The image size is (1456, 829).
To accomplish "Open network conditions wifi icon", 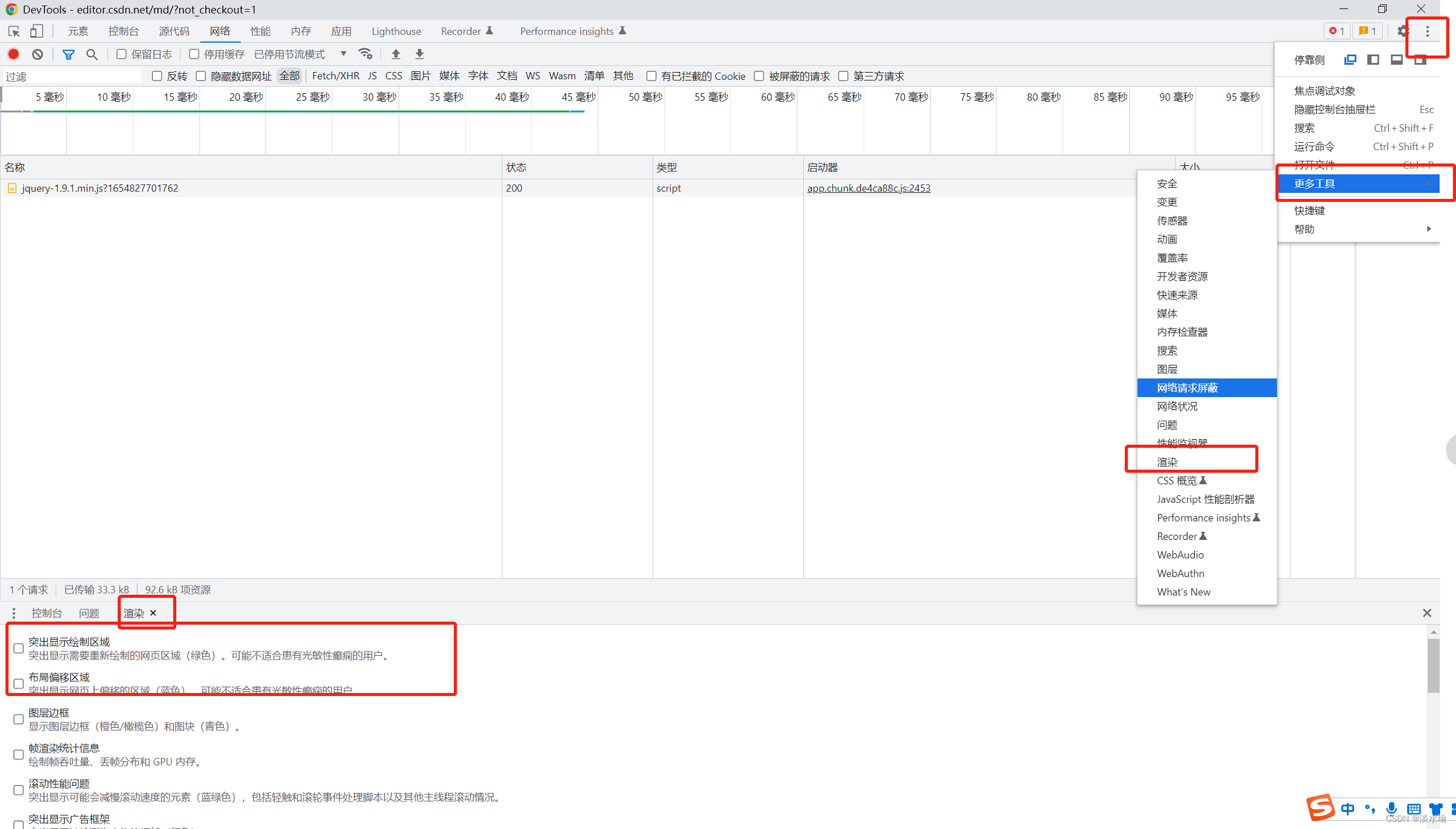I will tap(365, 54).
